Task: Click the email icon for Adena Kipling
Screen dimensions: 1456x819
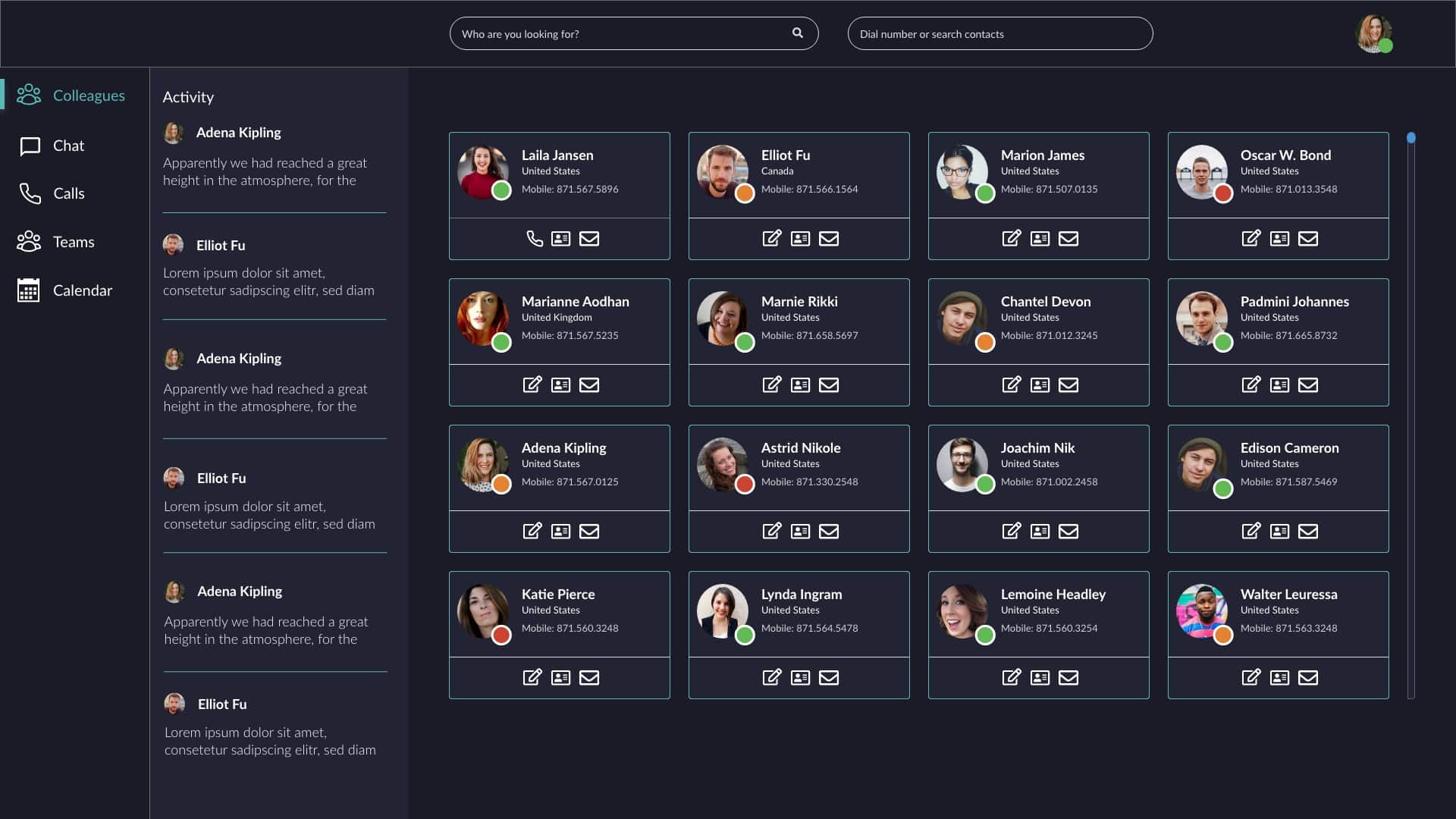Action: (588, 531)
